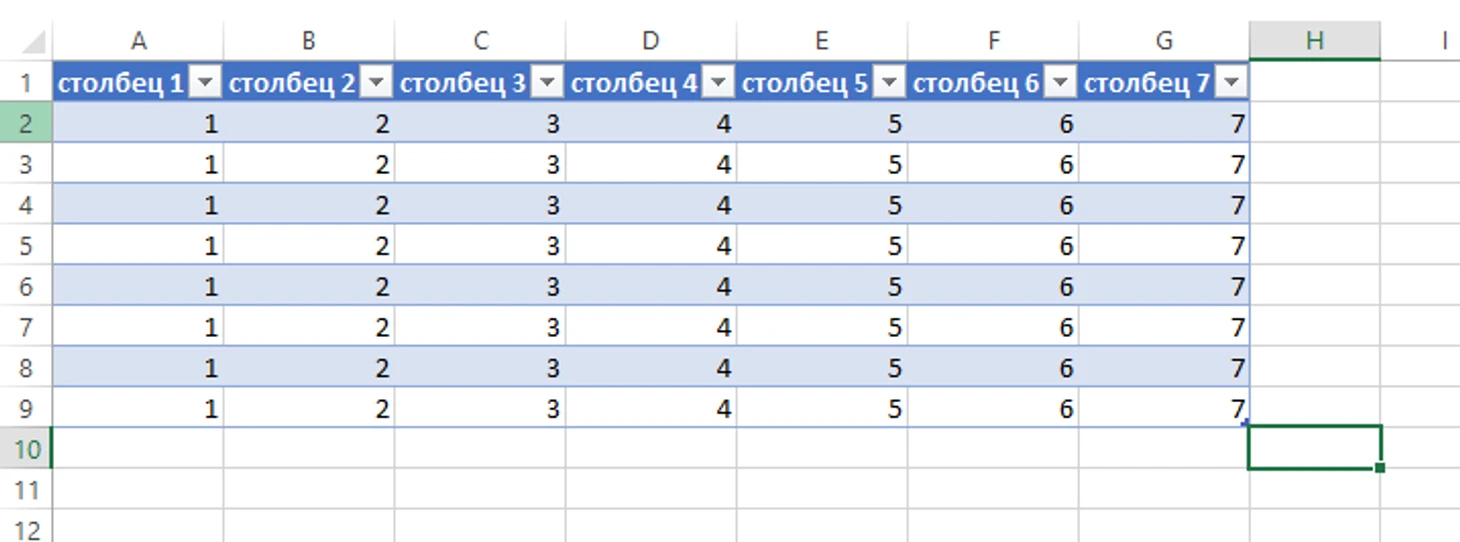Open the filter dropdown for столбец 2
Viewport: 1460px width, 542px height.
pyautogui.click(x=376, y=83)
